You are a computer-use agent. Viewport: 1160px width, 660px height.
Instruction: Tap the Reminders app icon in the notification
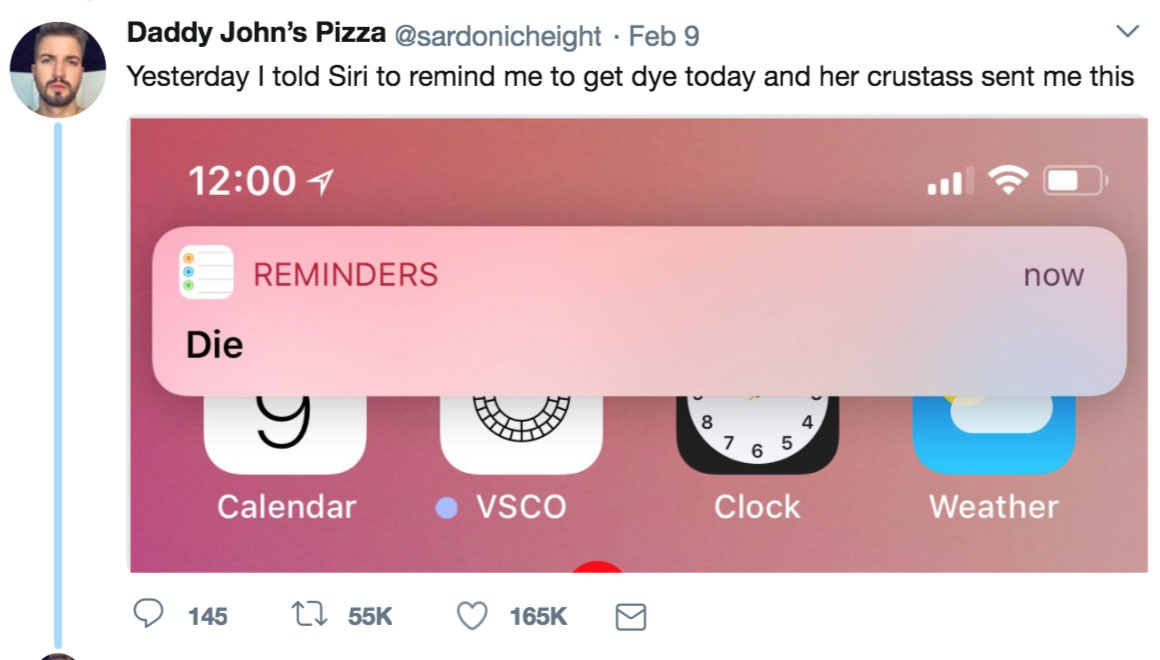pyautogui.click(x=206, y=272)
